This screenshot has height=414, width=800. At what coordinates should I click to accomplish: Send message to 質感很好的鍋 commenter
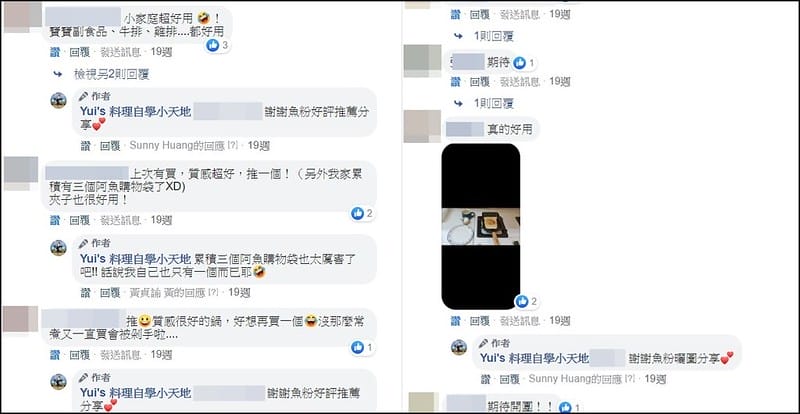pos(120,354)
